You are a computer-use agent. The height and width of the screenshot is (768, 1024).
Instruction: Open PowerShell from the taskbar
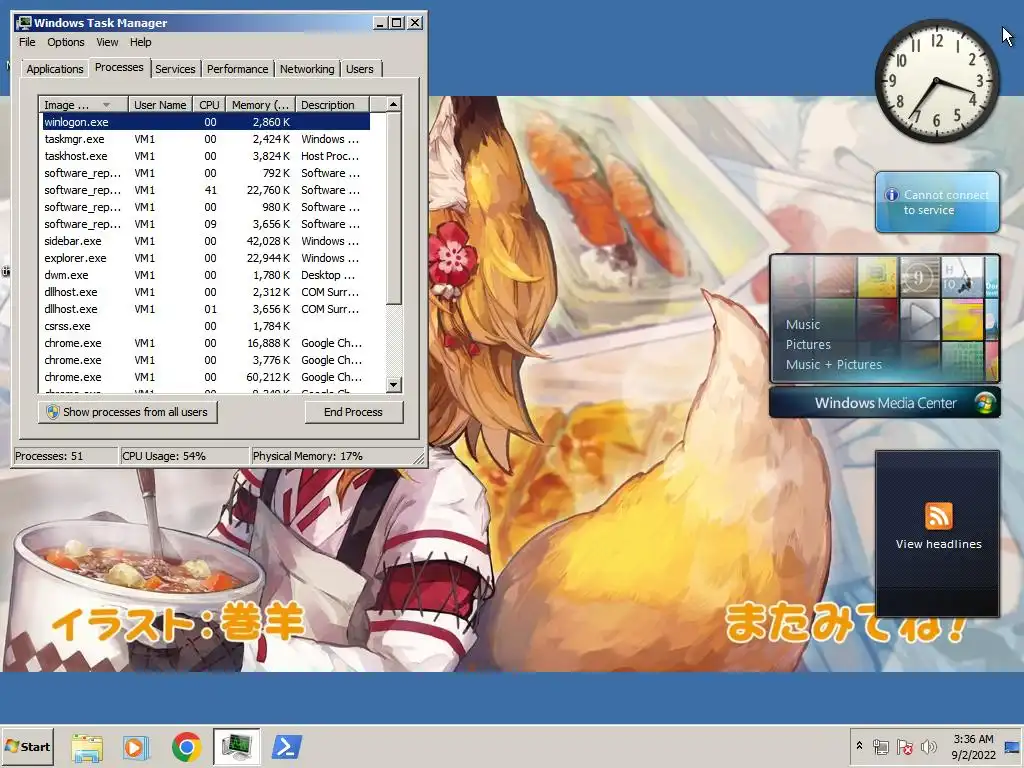coord(287,746)
